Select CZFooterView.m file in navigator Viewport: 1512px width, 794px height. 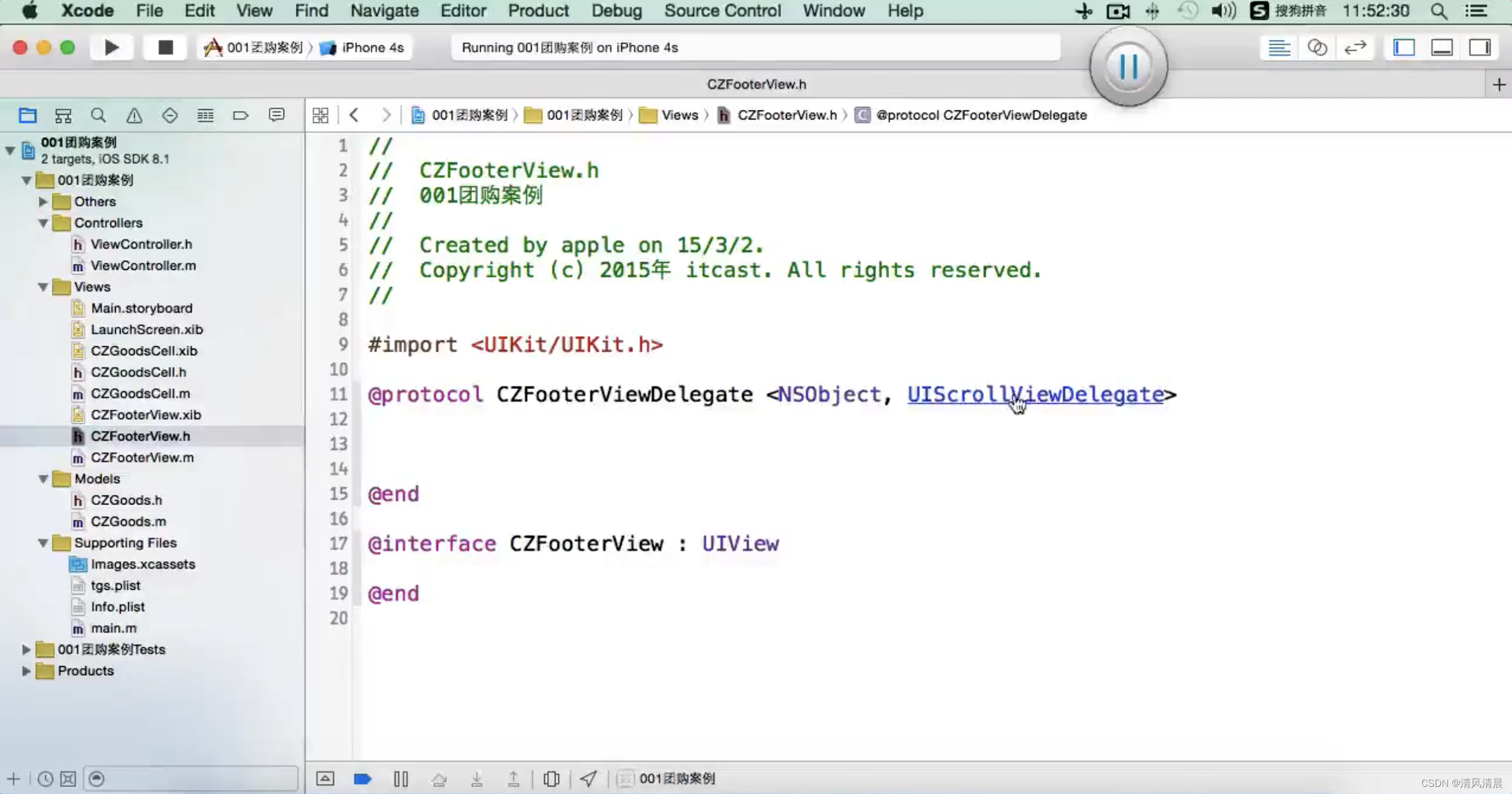pyautogui.click(x=142, y=457)
